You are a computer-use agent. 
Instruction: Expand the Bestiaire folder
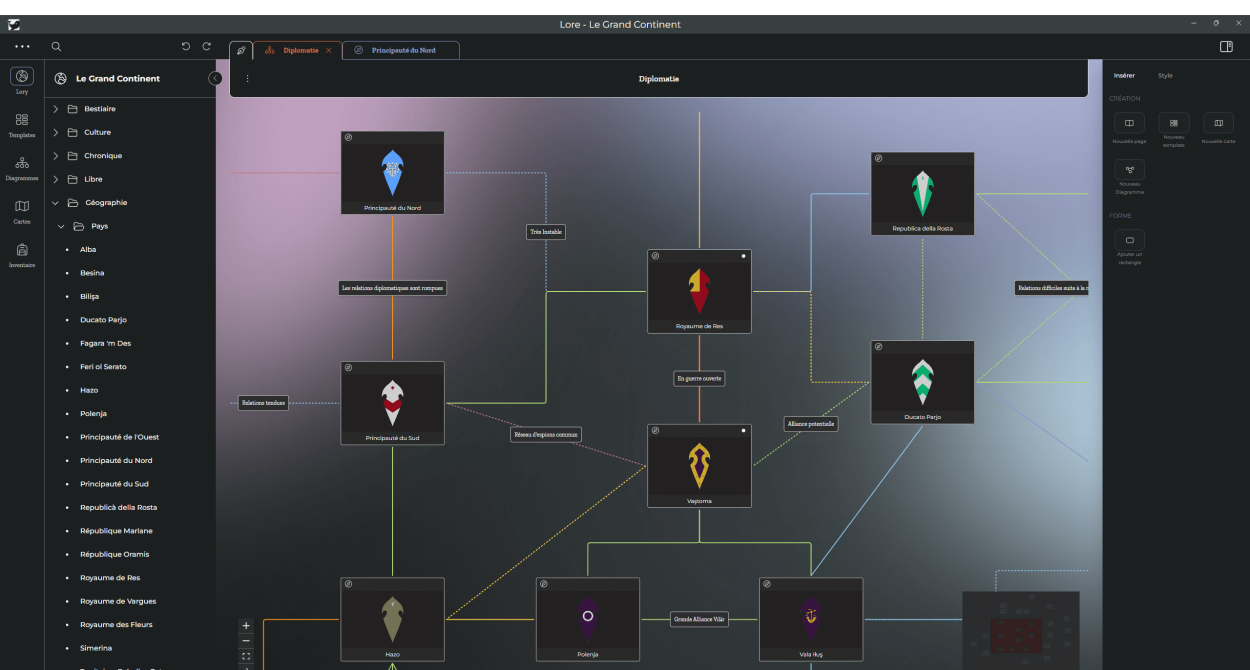click(56, 109)
